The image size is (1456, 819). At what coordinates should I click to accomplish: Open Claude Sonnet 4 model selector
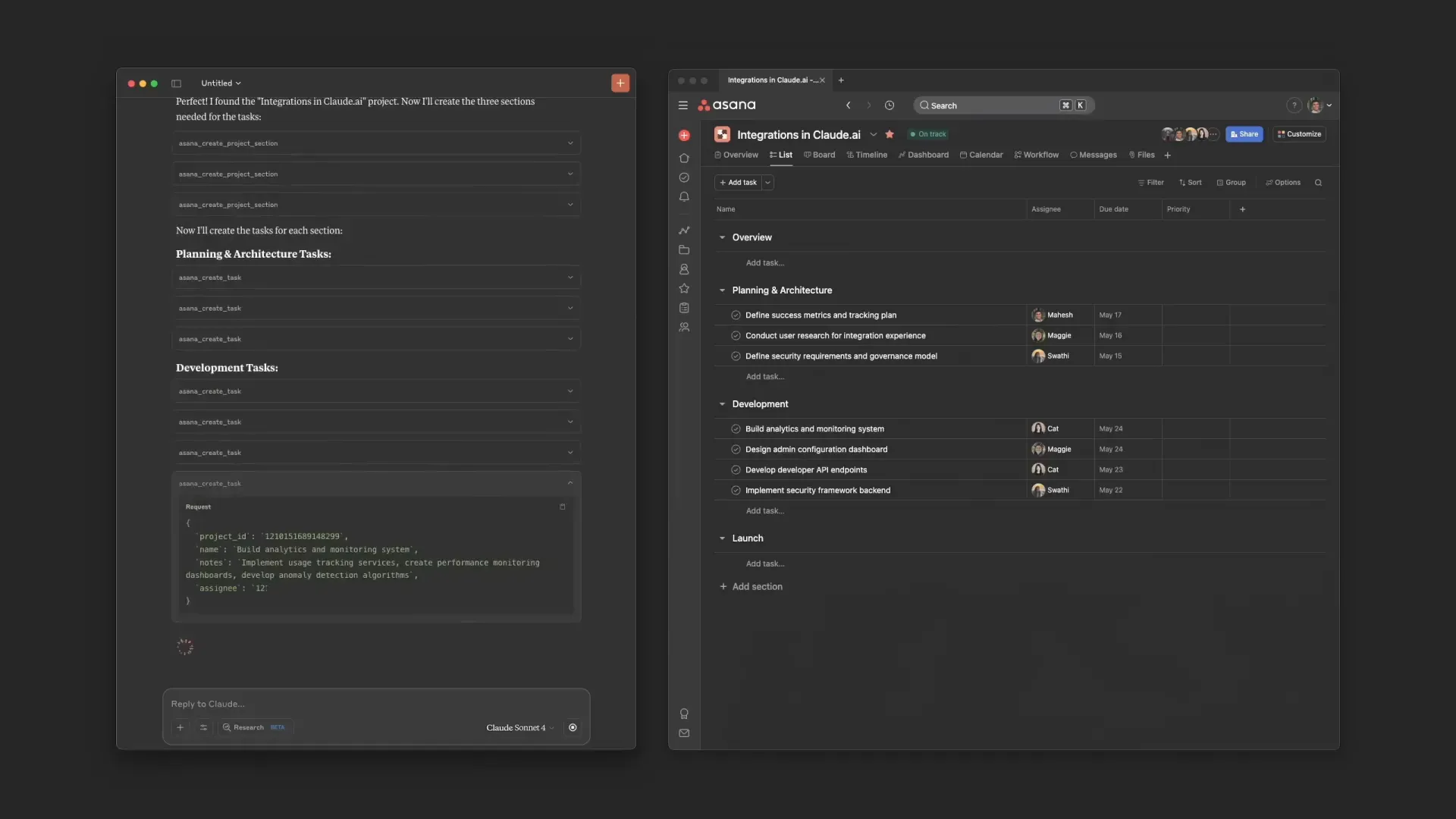519,727
